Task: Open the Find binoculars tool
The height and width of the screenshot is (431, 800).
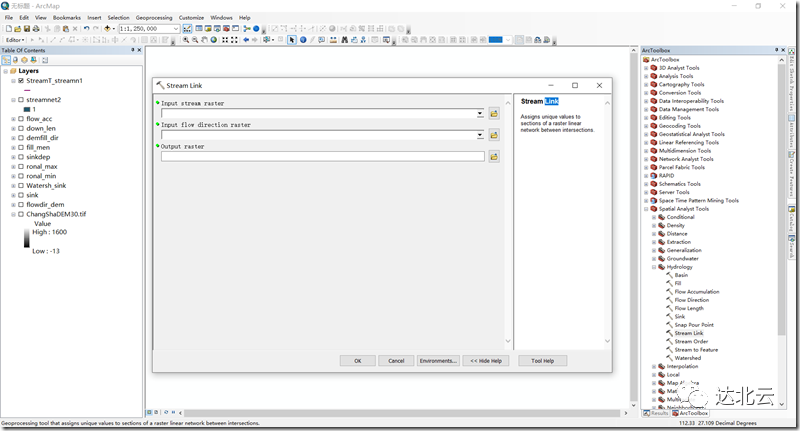Action: pyautogui.click(x=344, y=40)
